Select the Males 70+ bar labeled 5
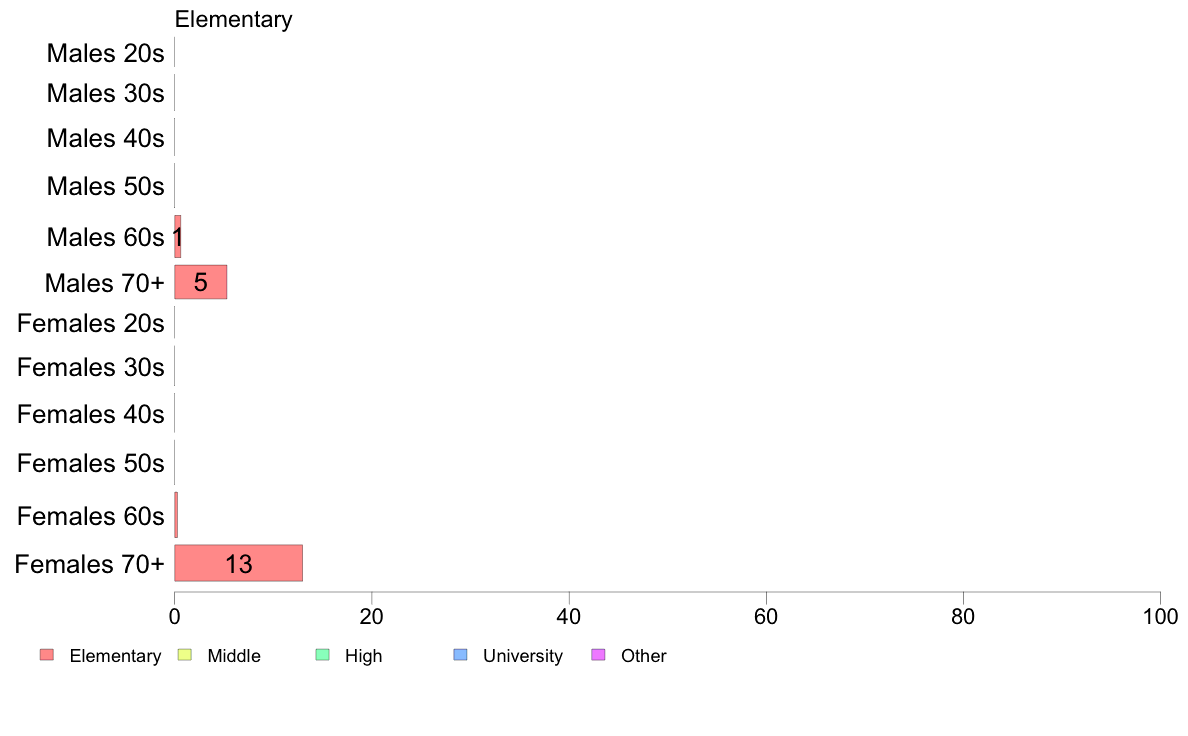The width and height of the screenshot is (1188, 736). 201,282
